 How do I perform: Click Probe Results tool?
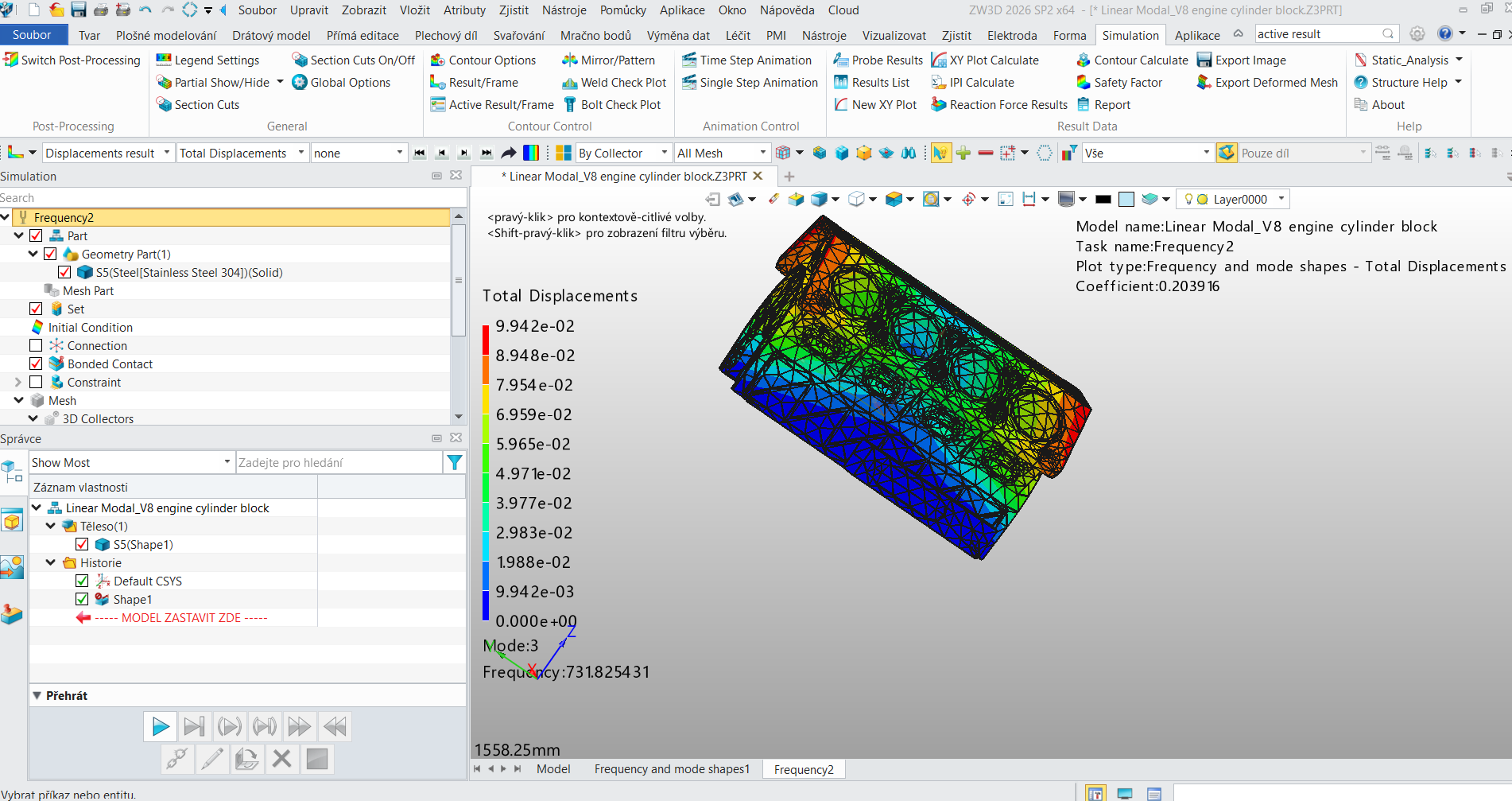(878, 60)
